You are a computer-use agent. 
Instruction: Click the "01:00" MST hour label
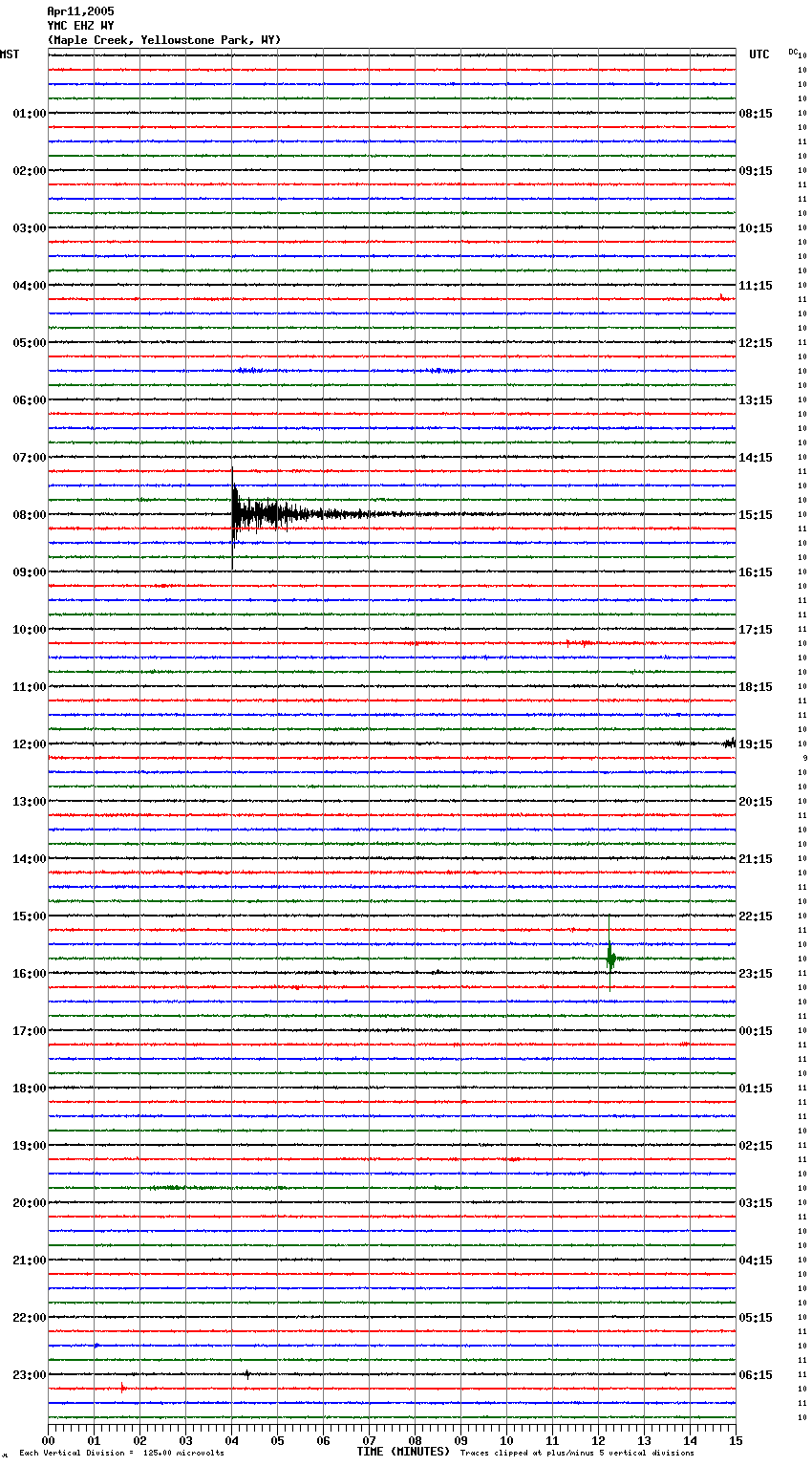coord(30,114)
